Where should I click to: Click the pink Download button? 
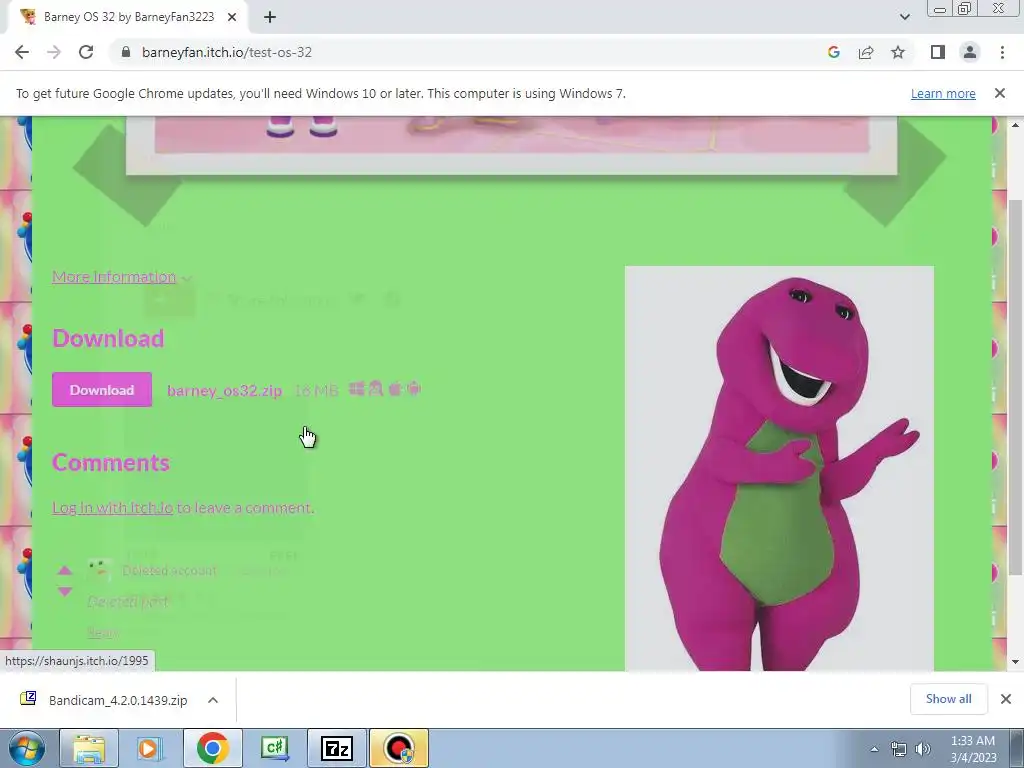point(102,390)
